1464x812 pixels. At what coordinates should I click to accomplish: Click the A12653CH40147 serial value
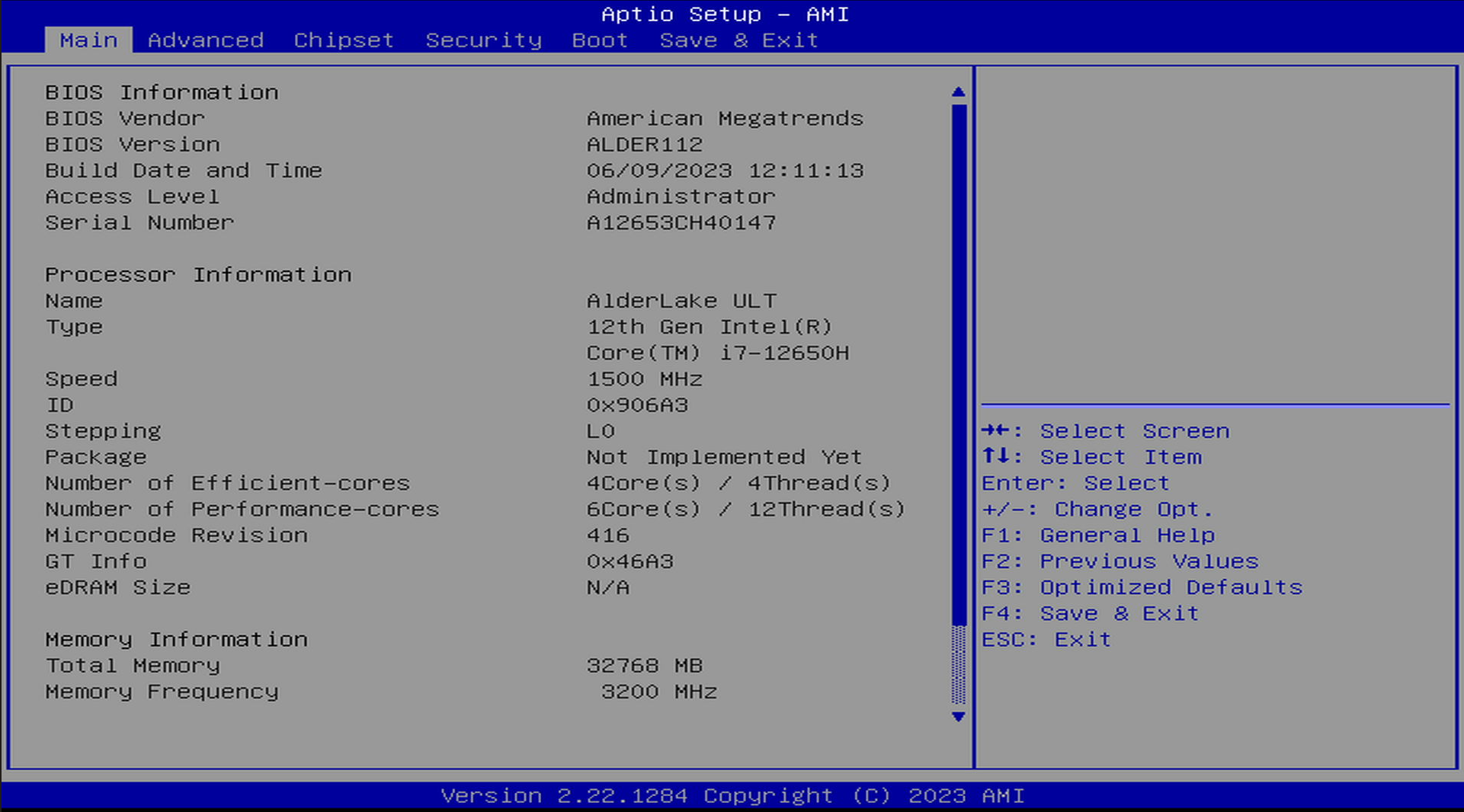click(681, 222)
